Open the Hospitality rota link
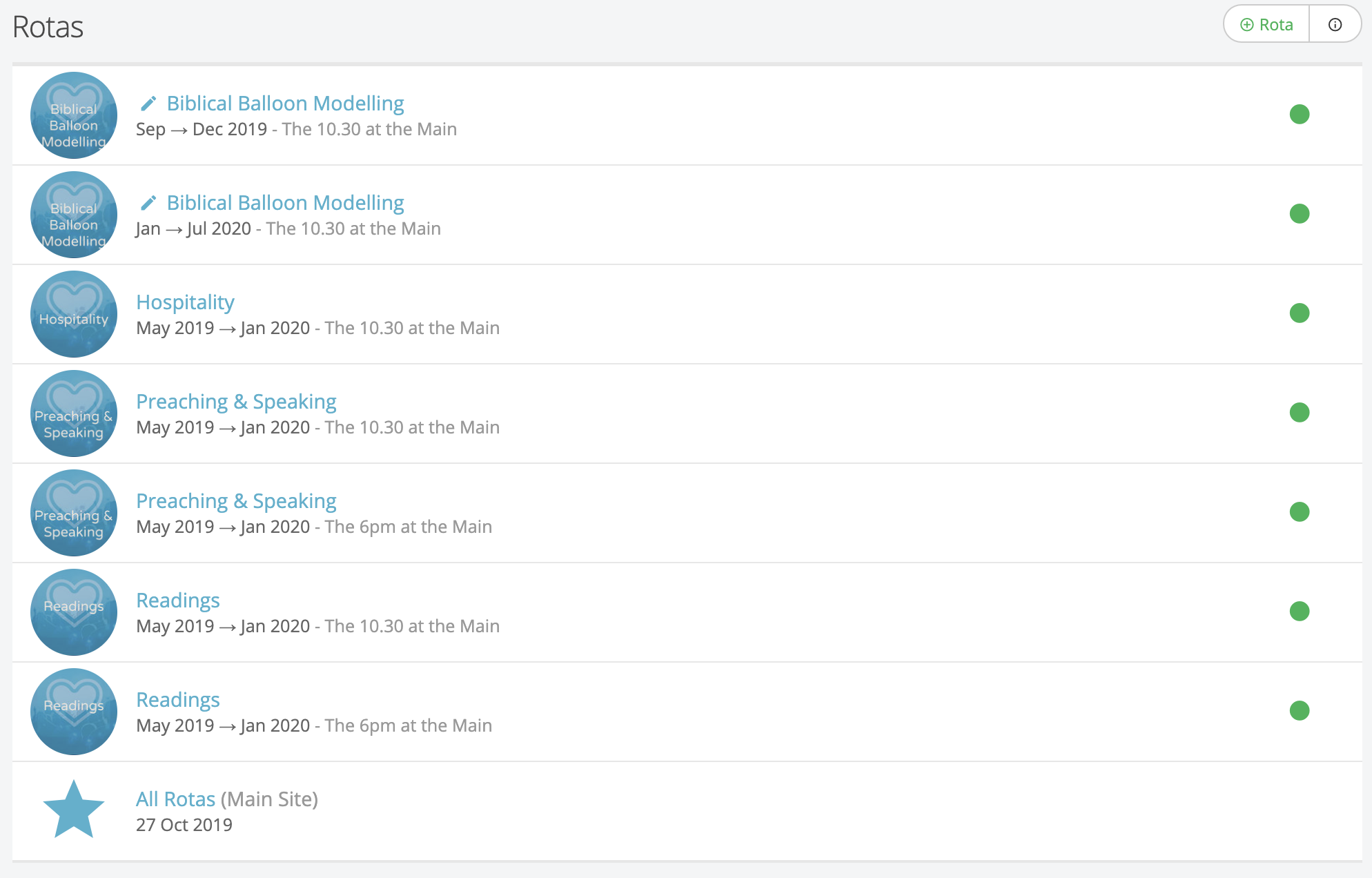Screen dimensions: 1372x878 click(185, 302)
